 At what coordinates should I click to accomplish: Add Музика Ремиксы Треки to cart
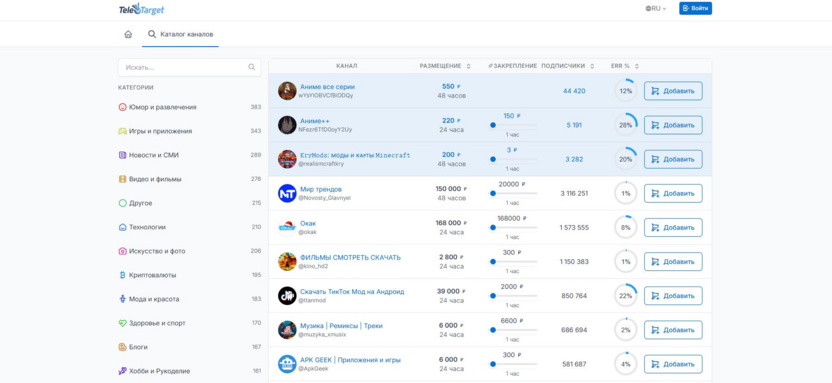[x=673, y=330]
